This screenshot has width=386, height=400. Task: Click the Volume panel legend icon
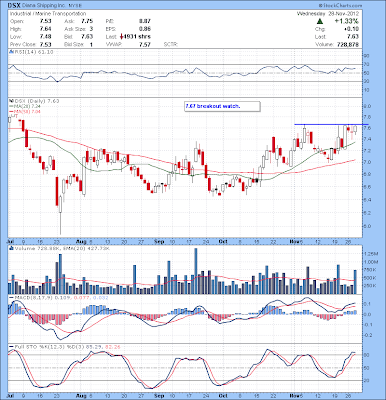pos(11,248)
